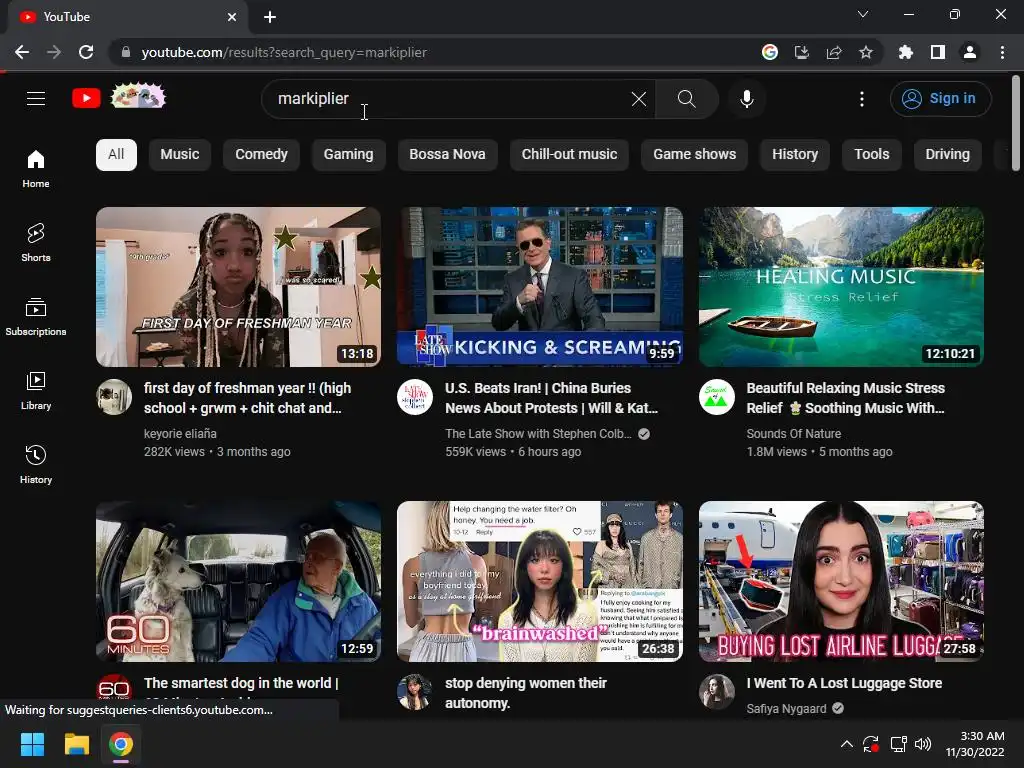This screenshot has height=768, width=1024.
Task: Open the YouTube doodle next to logo
Action: click(x=138, y=97)
